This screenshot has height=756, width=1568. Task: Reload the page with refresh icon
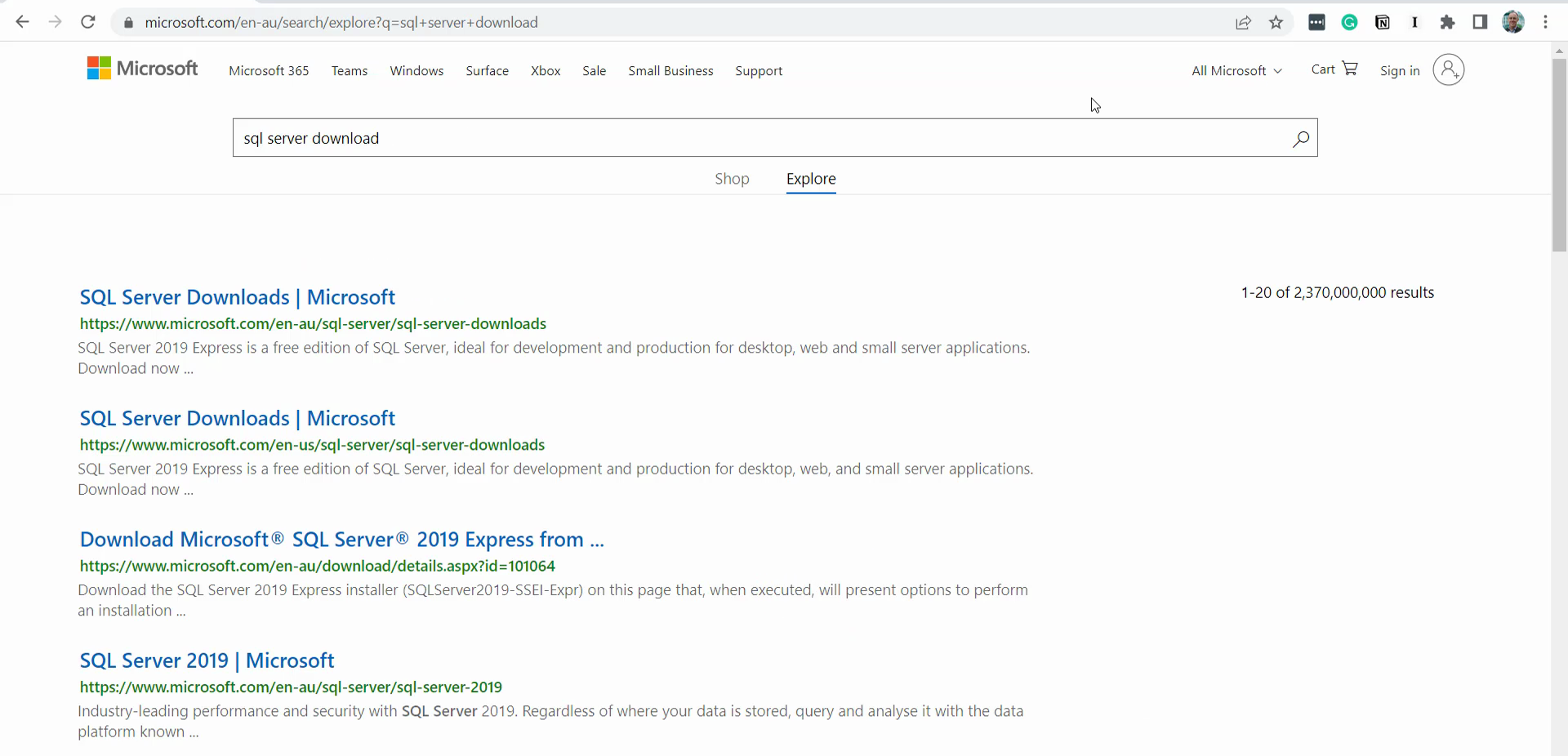(88, 23)
